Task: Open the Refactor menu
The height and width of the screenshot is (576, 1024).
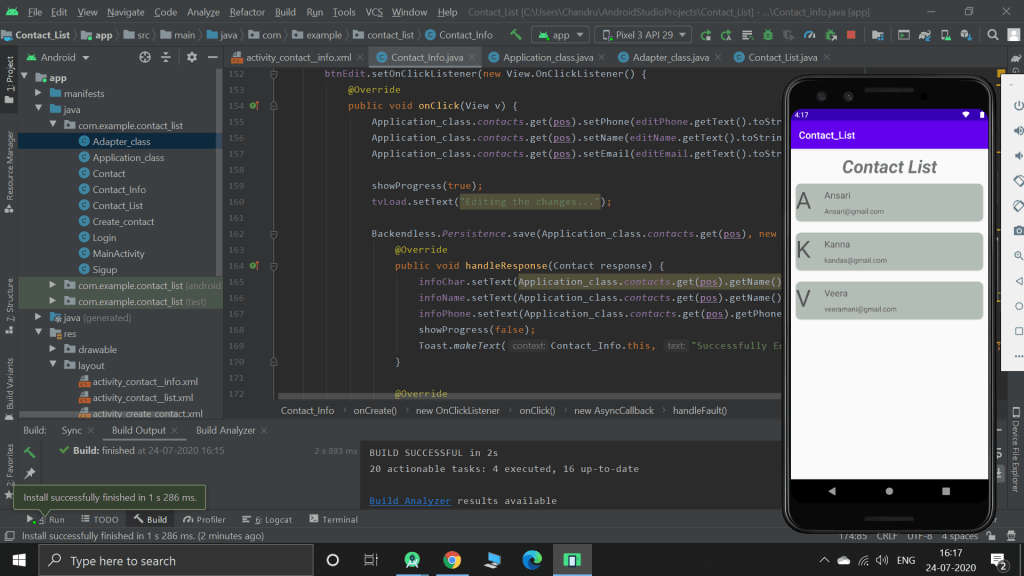Action: [247, 12]
